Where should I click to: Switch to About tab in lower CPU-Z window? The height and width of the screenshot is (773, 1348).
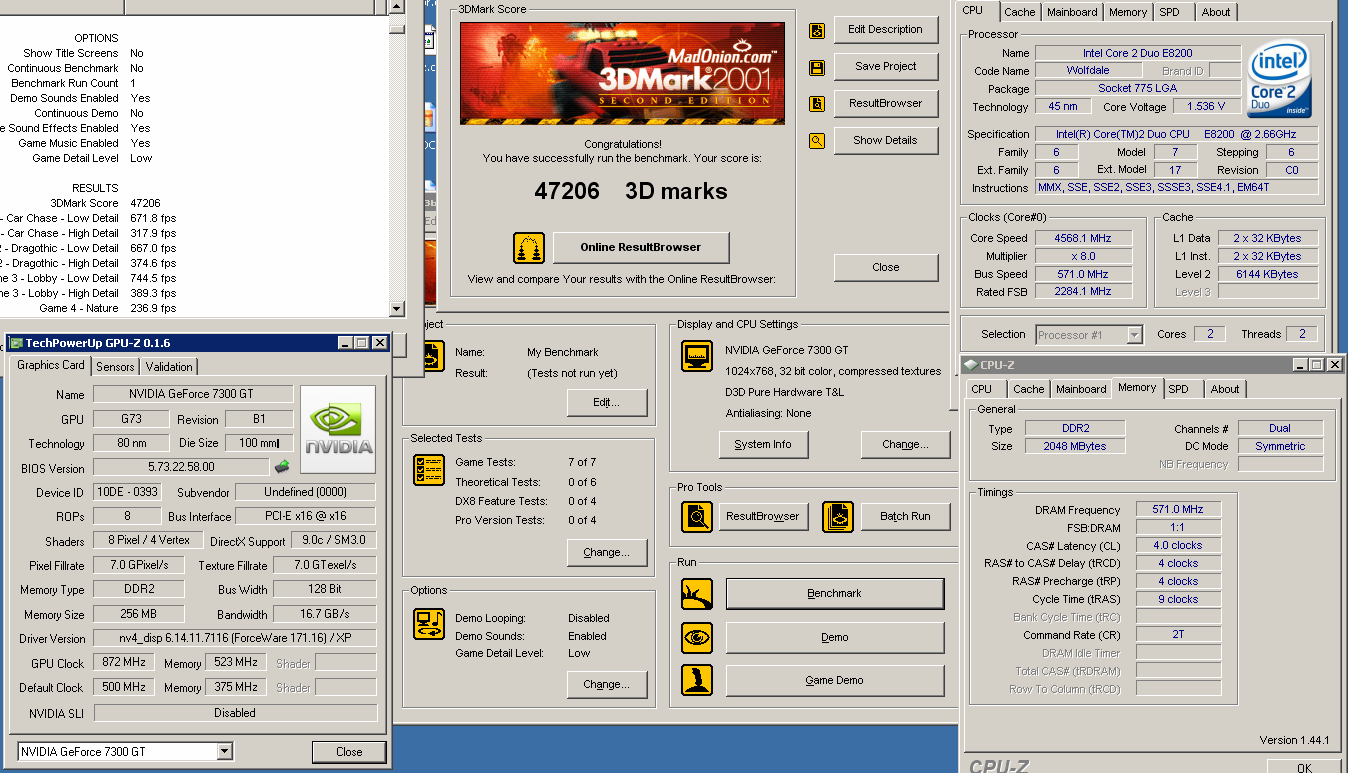click(x=1225, y=389)
